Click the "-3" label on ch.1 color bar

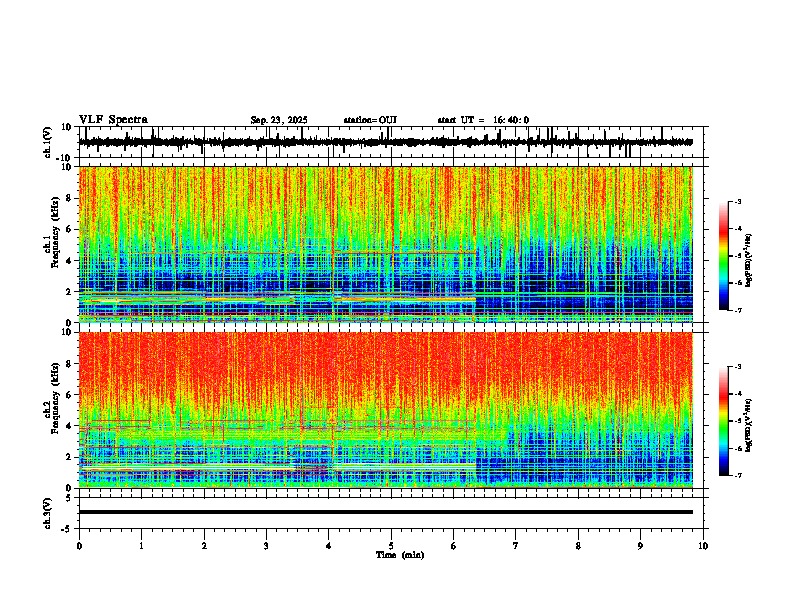click(x=738, y=202)
